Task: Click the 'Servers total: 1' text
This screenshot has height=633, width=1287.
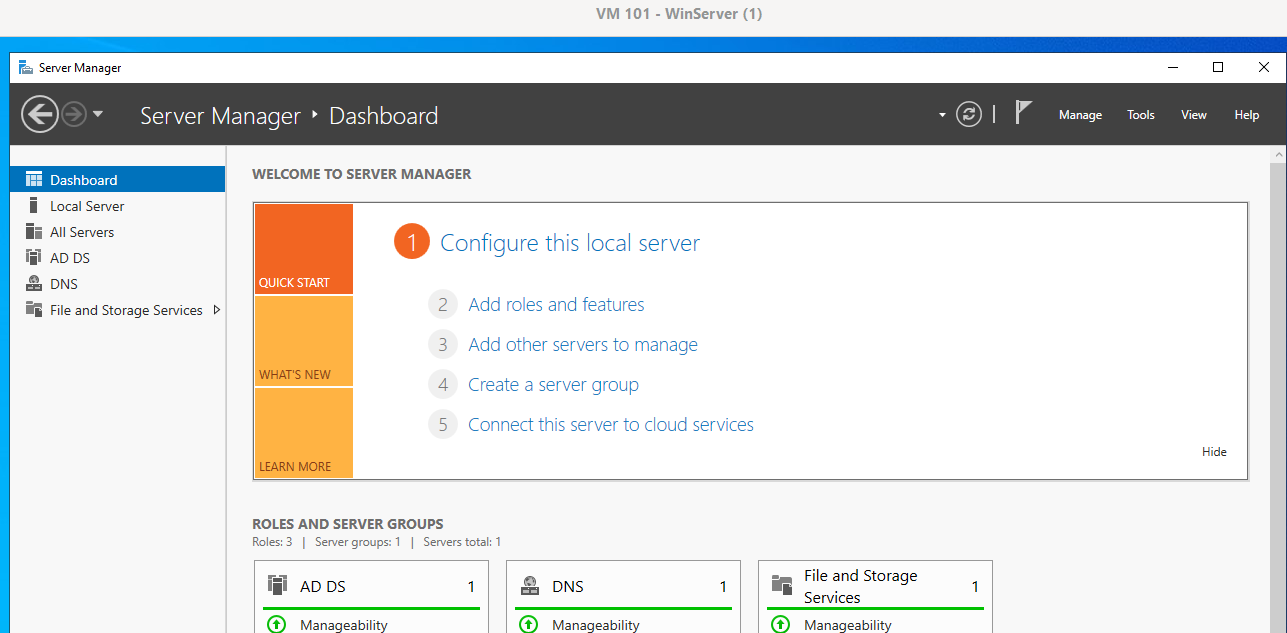Action: [x=462, y=542]
